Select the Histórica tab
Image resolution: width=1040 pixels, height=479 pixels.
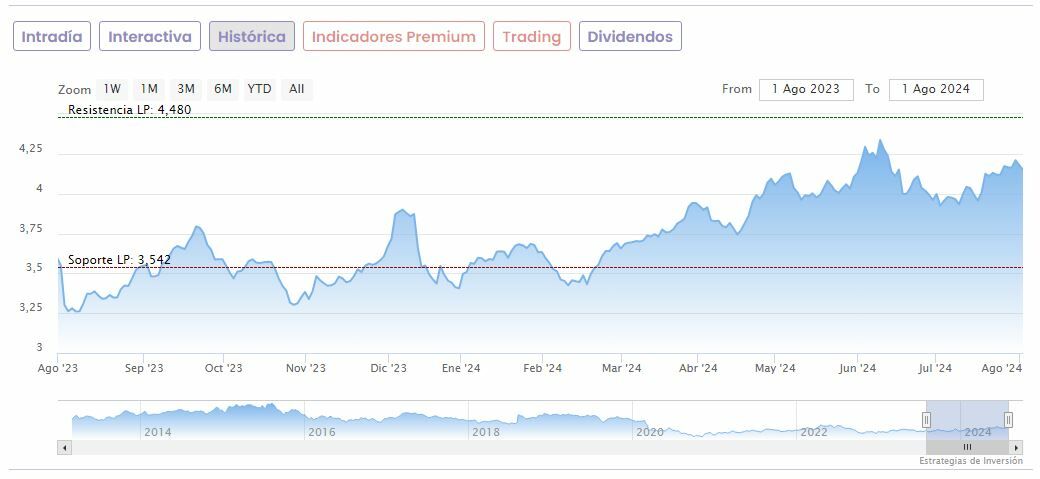coord(252,37)
